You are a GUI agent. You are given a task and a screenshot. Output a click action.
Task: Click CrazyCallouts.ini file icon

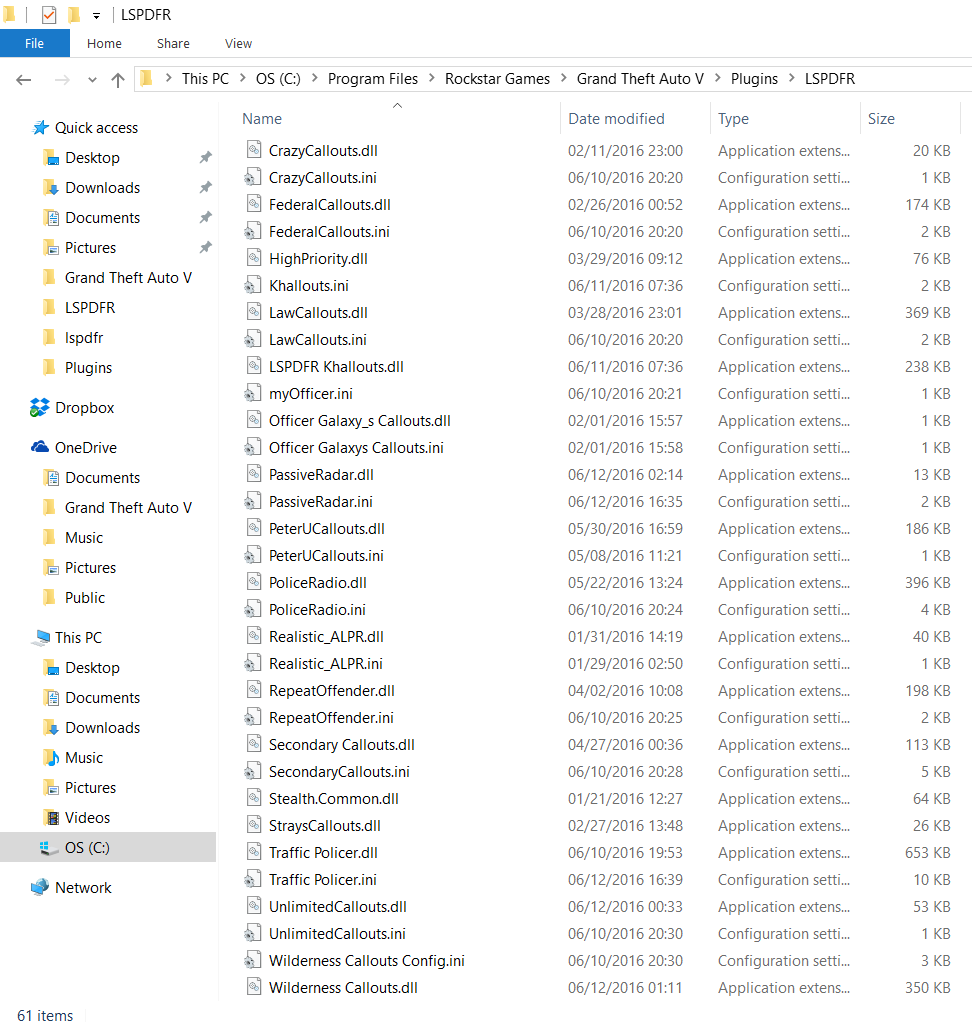pyautogui.click(x=252, y=177)
